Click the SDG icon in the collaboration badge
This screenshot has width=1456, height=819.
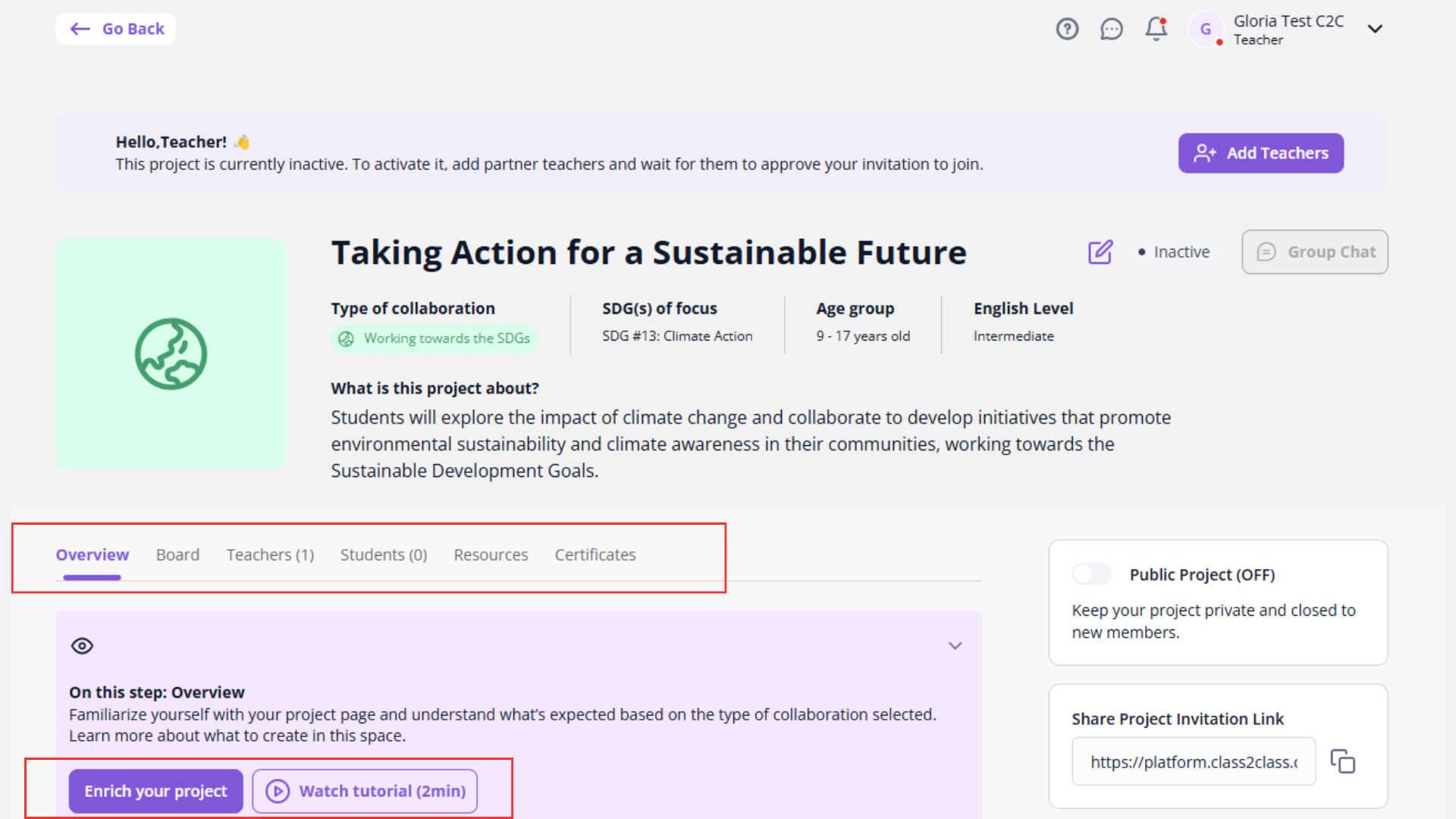coord(347,338)
